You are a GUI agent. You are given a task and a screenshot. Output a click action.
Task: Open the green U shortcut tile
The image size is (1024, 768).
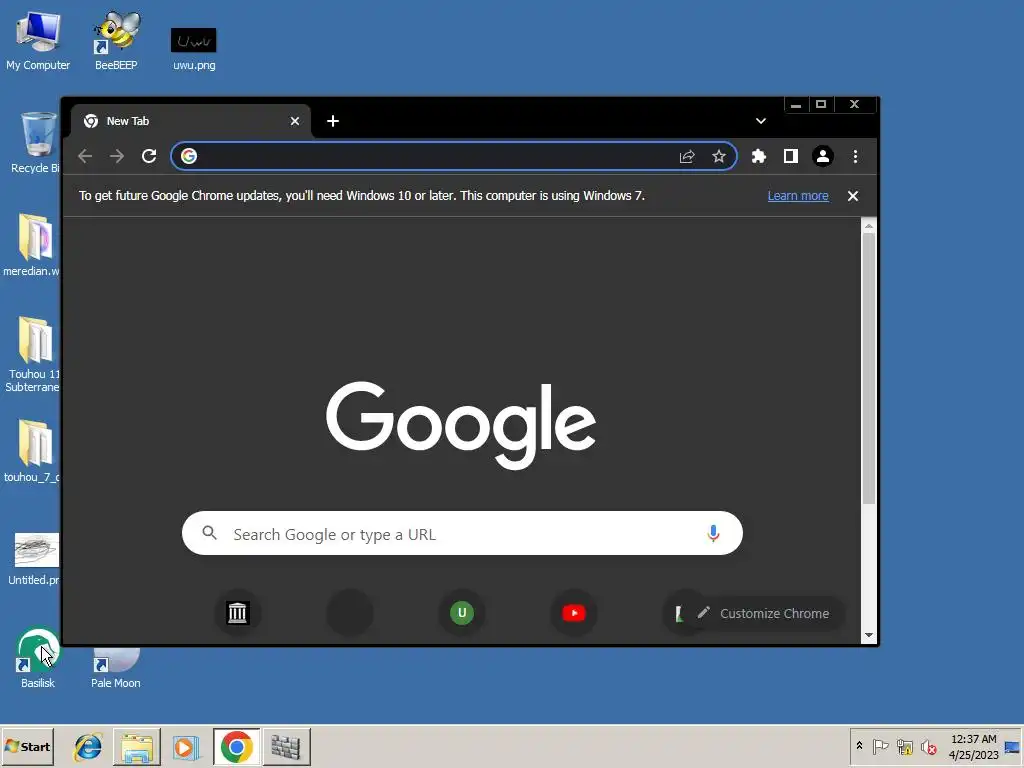[462, 613]
